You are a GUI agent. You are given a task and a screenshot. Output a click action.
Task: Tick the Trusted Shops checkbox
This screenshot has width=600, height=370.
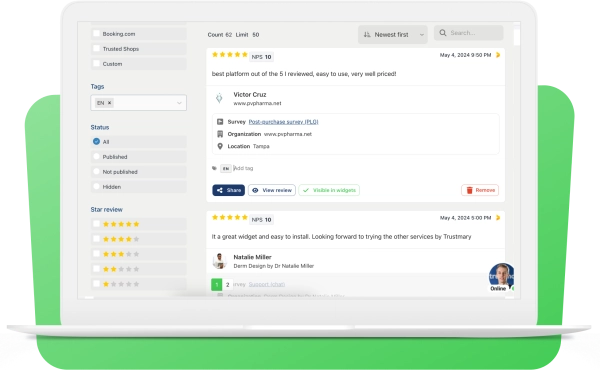[96, 49]
